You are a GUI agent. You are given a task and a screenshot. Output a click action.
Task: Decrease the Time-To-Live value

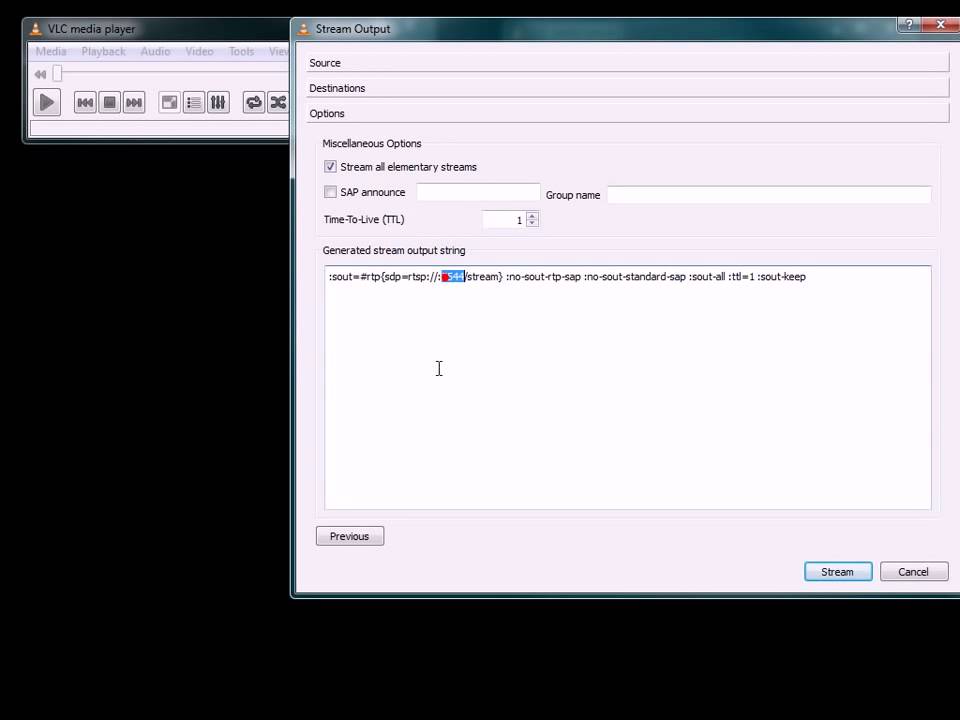pyautogui.click(x=532, y=224)
